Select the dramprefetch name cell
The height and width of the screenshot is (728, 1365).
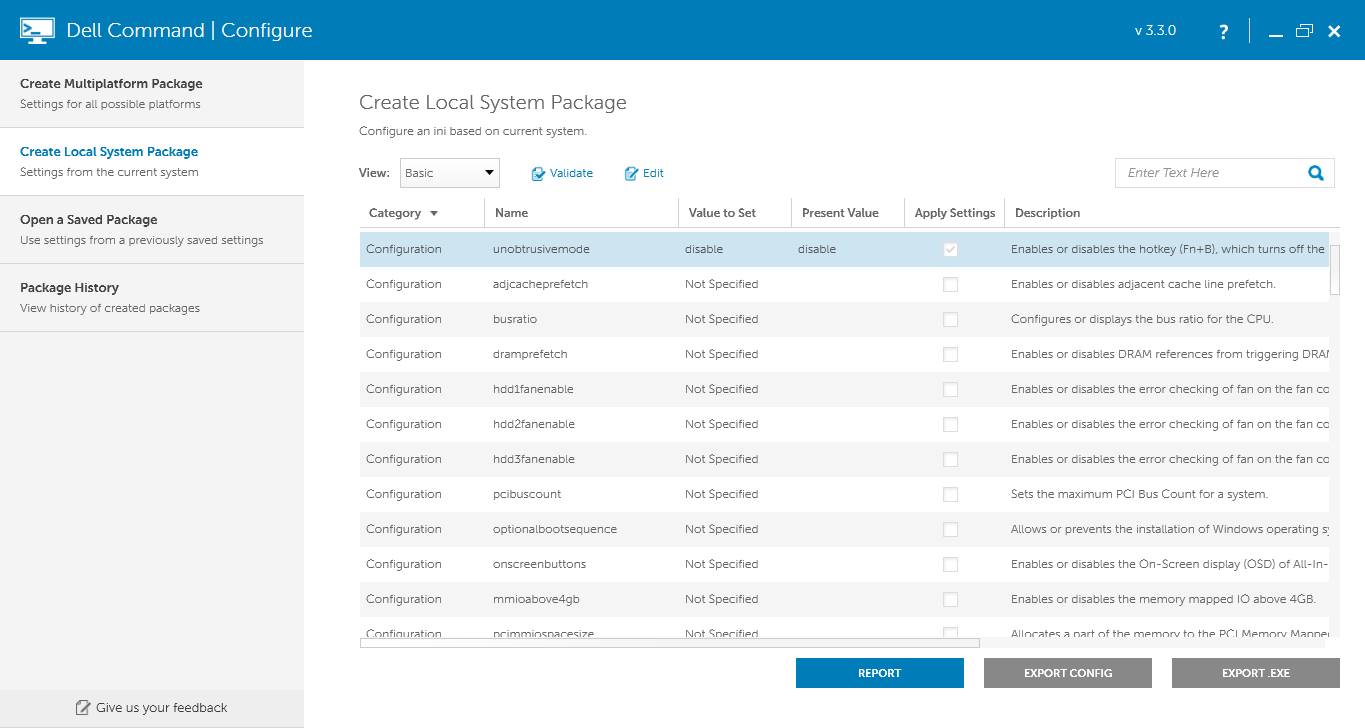click(x=530, y=354)
